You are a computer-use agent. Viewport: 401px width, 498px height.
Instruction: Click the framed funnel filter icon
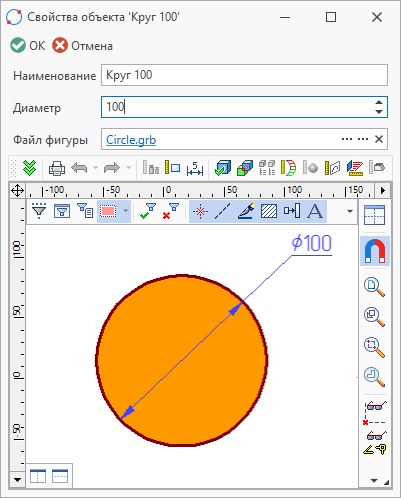pyautogui.click(x=62, y=211)
